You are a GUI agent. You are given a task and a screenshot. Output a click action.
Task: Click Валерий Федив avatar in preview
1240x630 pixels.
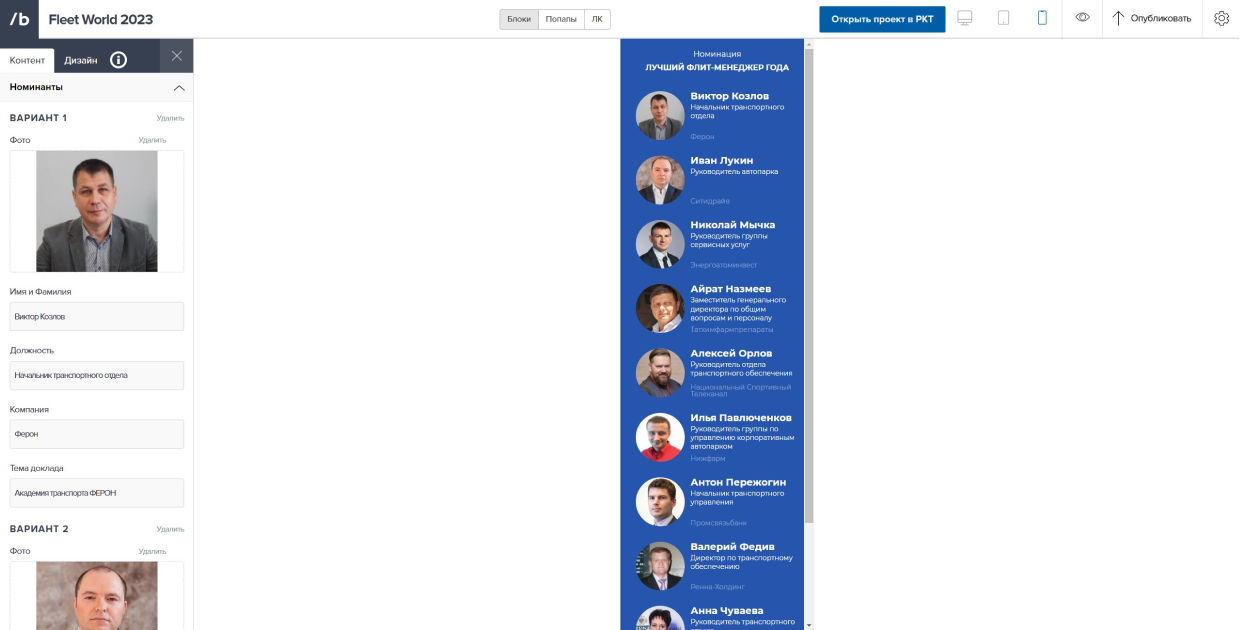click(660, 565)
